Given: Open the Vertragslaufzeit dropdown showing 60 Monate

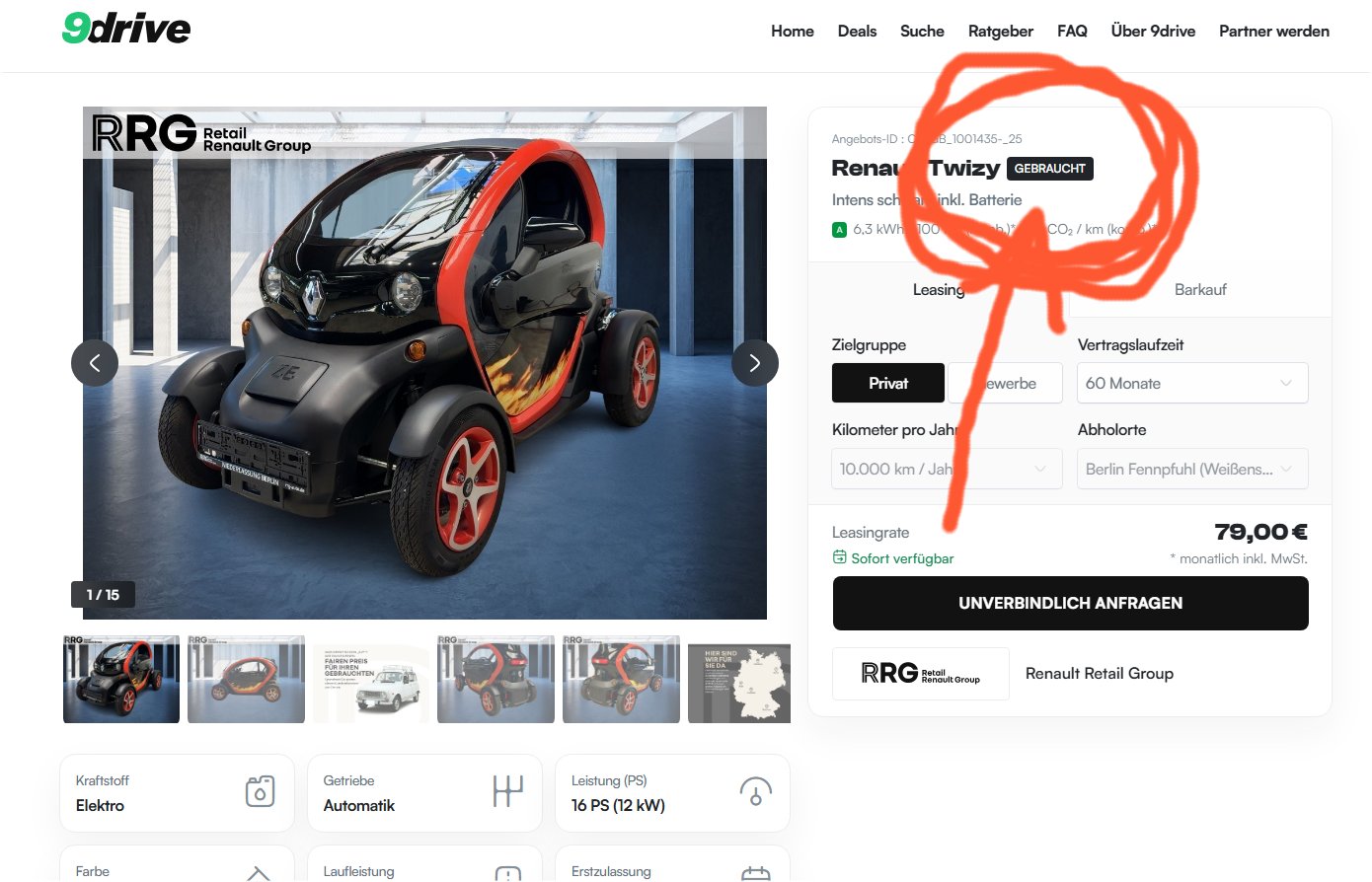Looking at the screenshot, I should tap(1192, 383).
